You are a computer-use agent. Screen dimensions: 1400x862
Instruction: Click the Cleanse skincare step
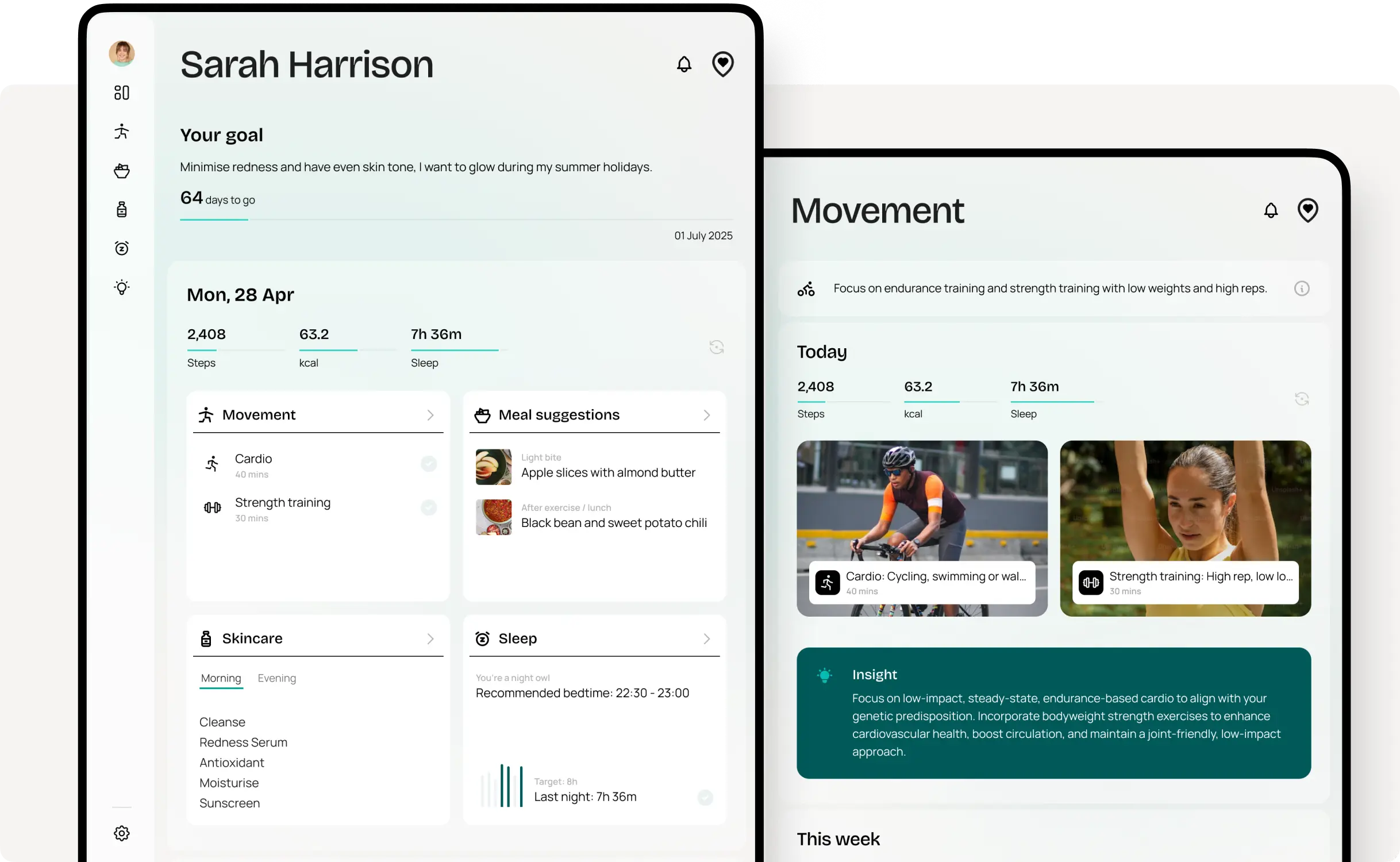coord(222,722)
